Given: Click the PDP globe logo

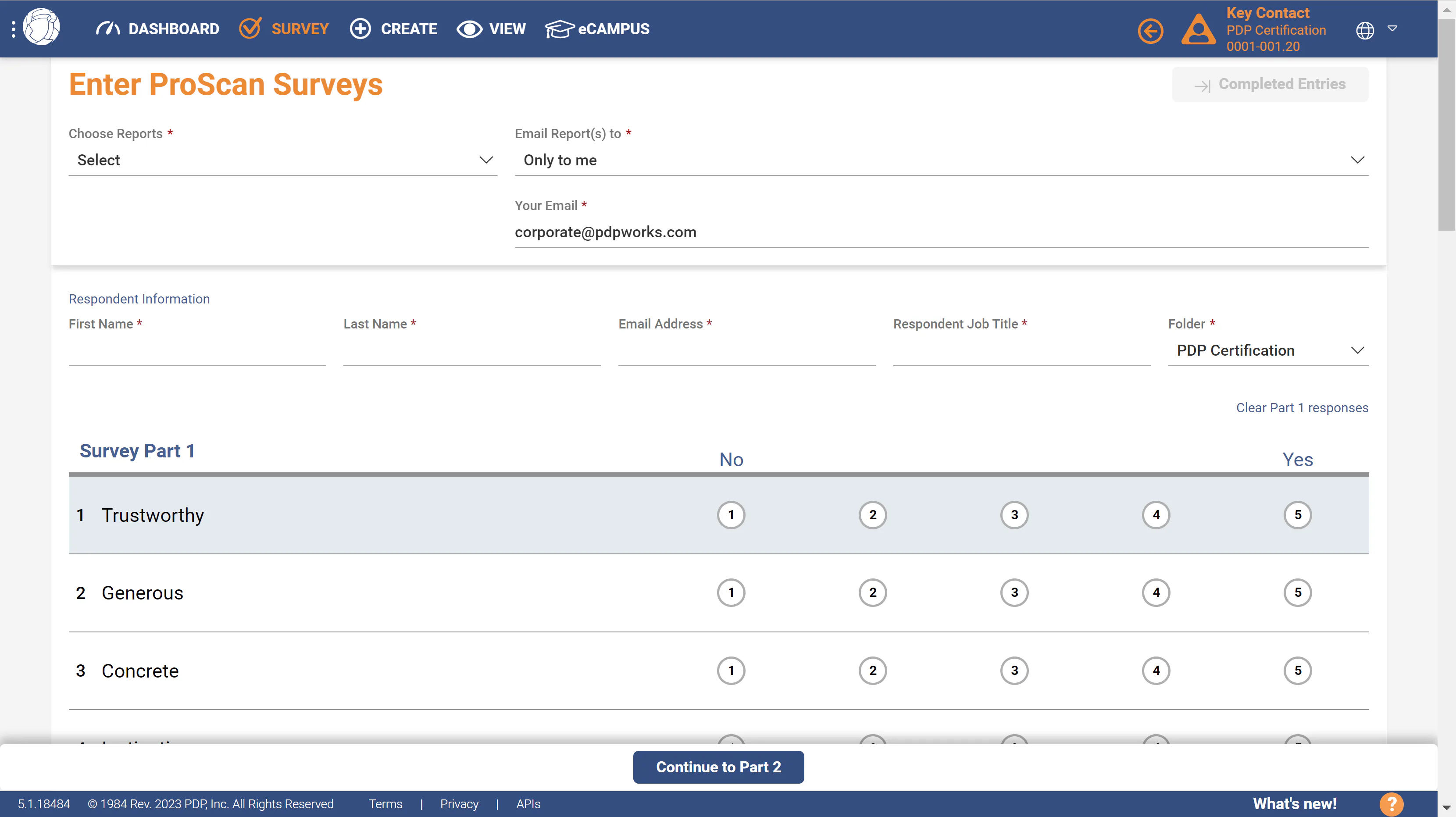Looking at the screenshot, I should [41, 27].
